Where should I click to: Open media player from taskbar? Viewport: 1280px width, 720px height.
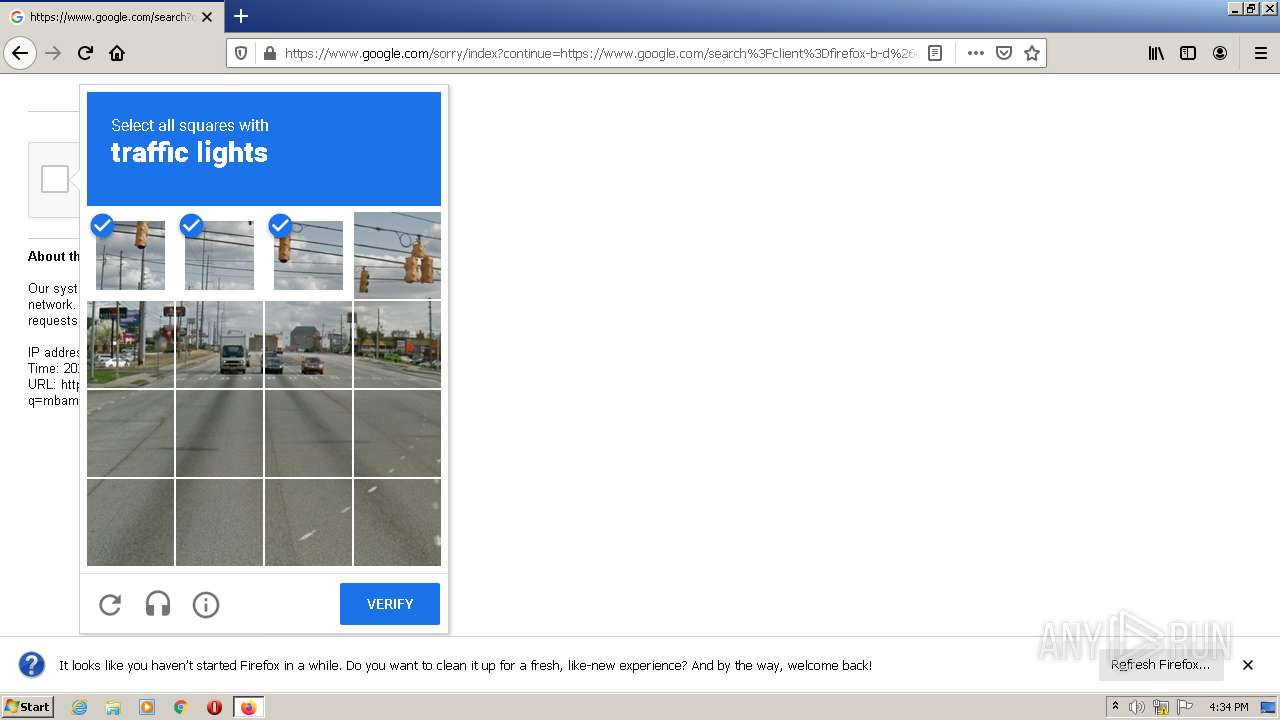tap(147, 707)
